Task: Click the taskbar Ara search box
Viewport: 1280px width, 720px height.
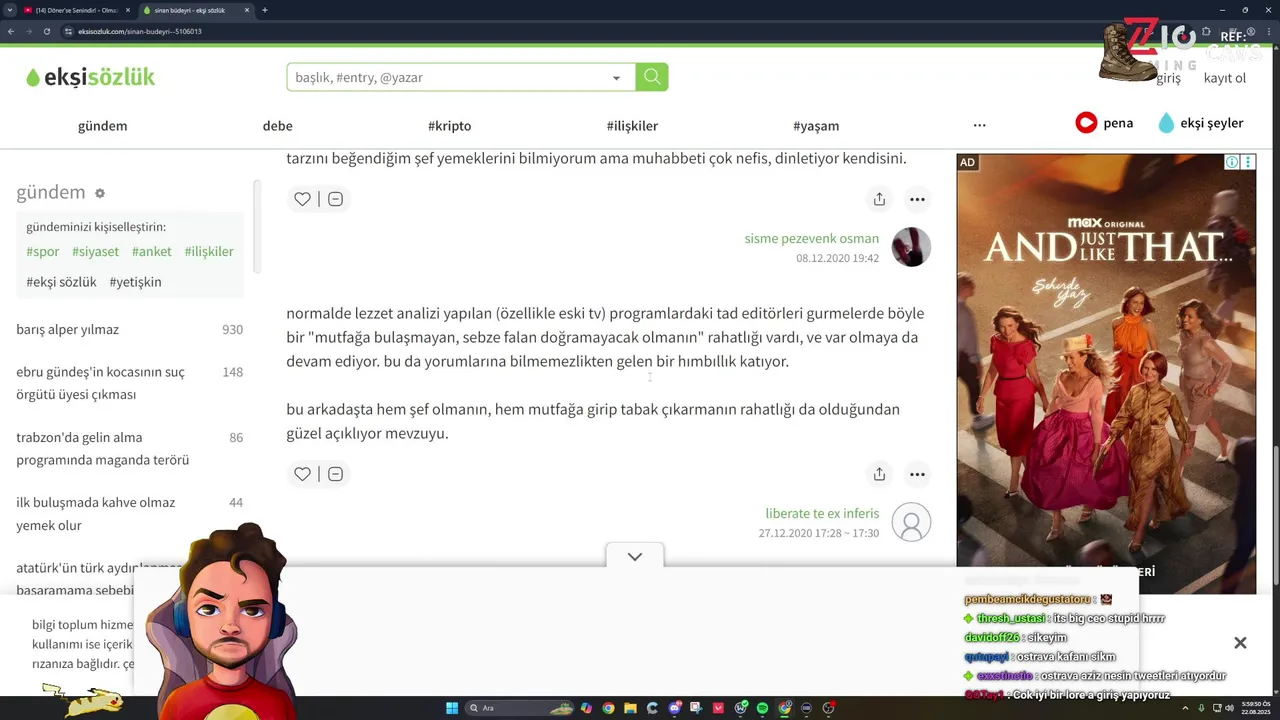Action: [x=520, y=708]
